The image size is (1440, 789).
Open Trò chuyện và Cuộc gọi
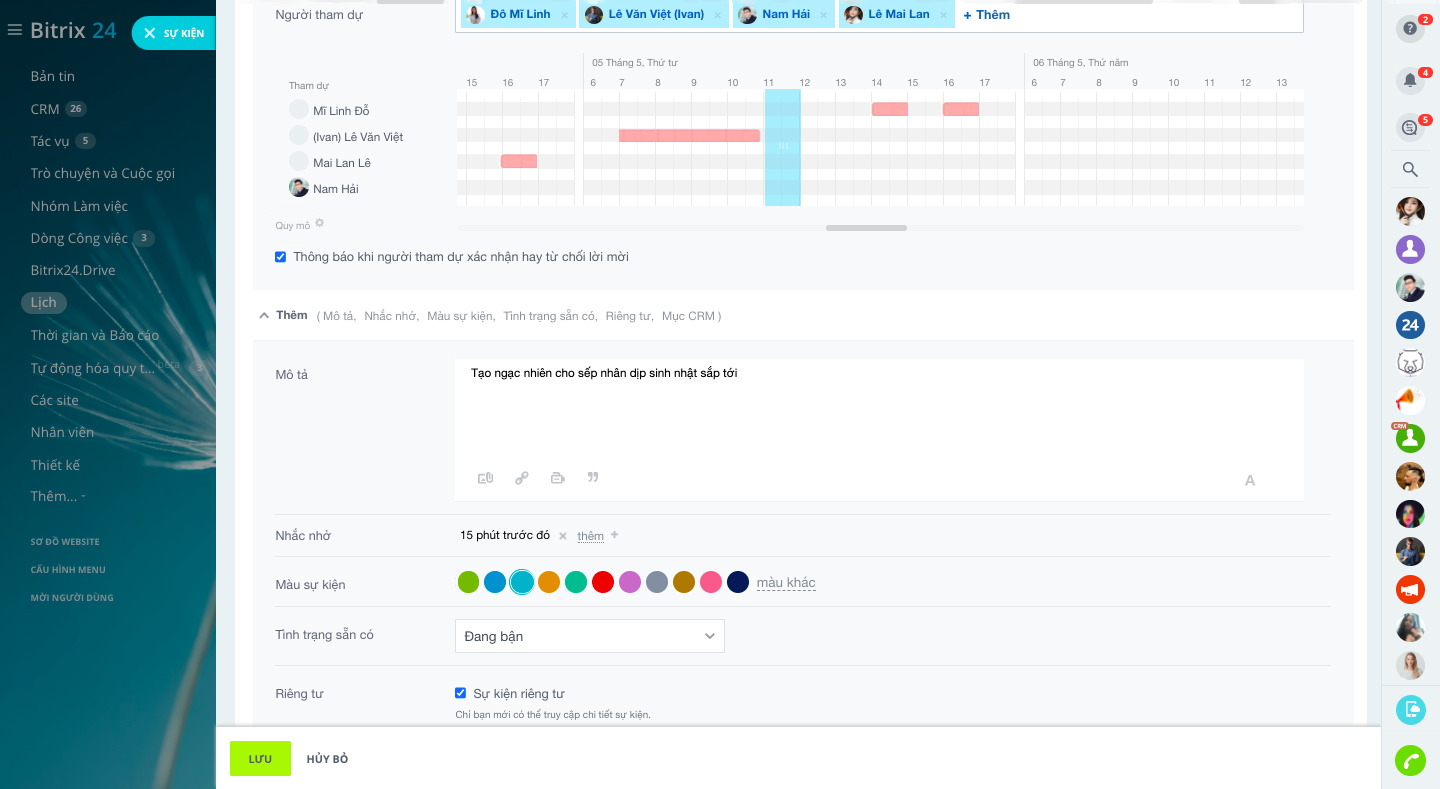103,173
